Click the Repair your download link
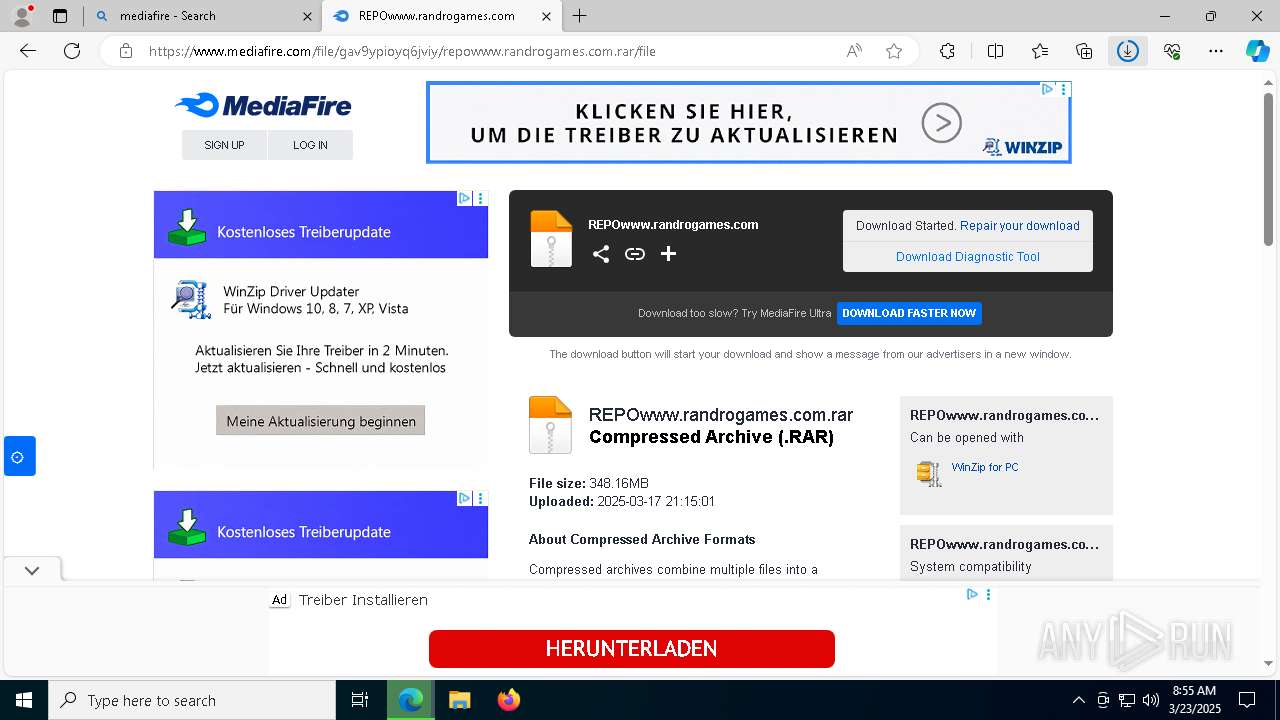The image size is (1280, 720). (x=1020, y=226)
